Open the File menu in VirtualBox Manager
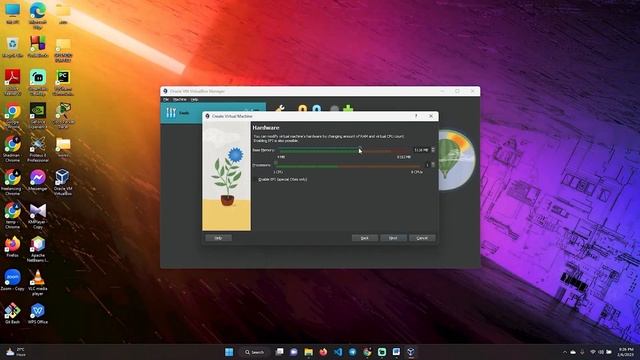The image size is (640, 360). [x=166, y=100]
